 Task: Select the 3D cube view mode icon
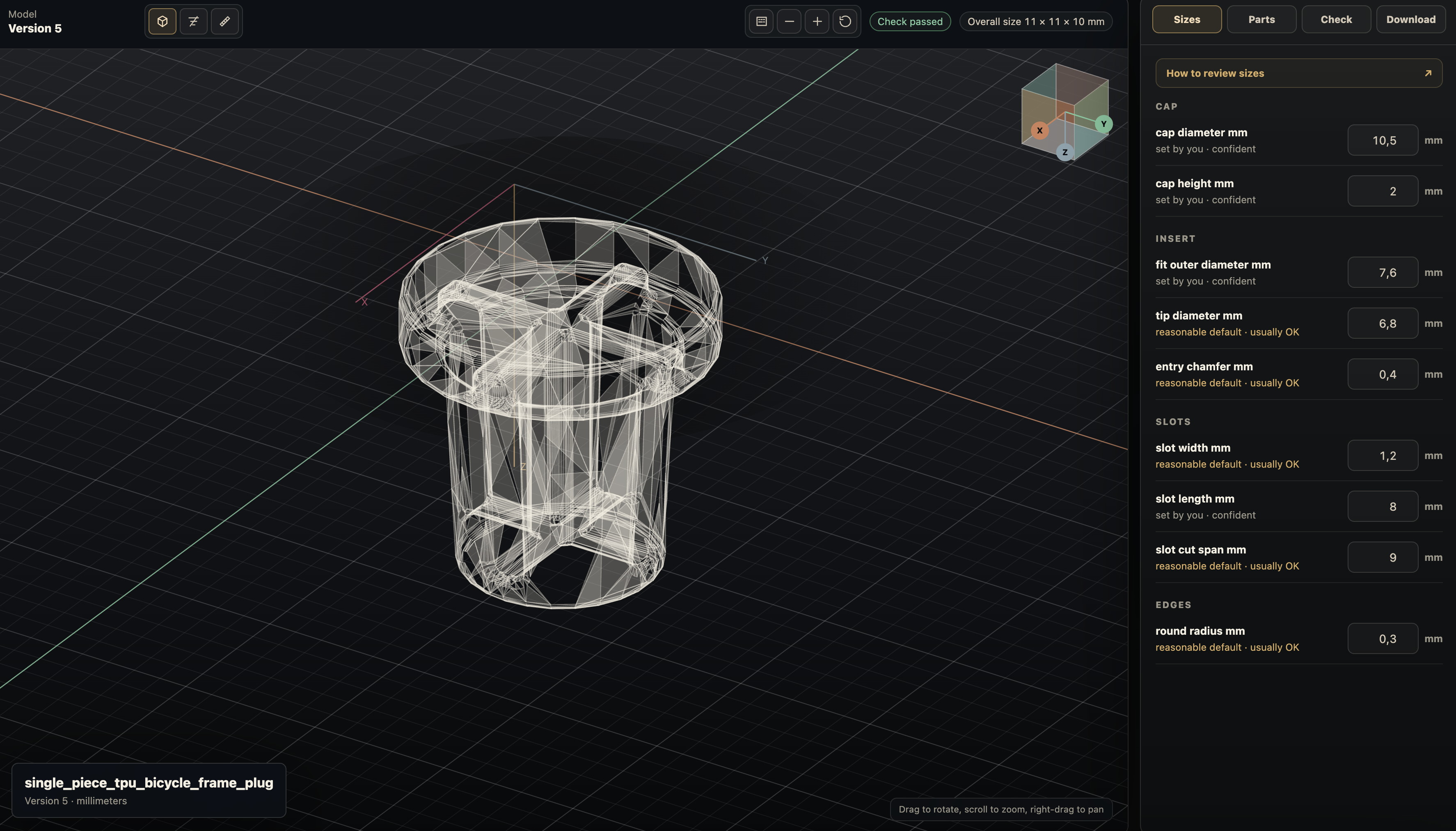point(163,22)
